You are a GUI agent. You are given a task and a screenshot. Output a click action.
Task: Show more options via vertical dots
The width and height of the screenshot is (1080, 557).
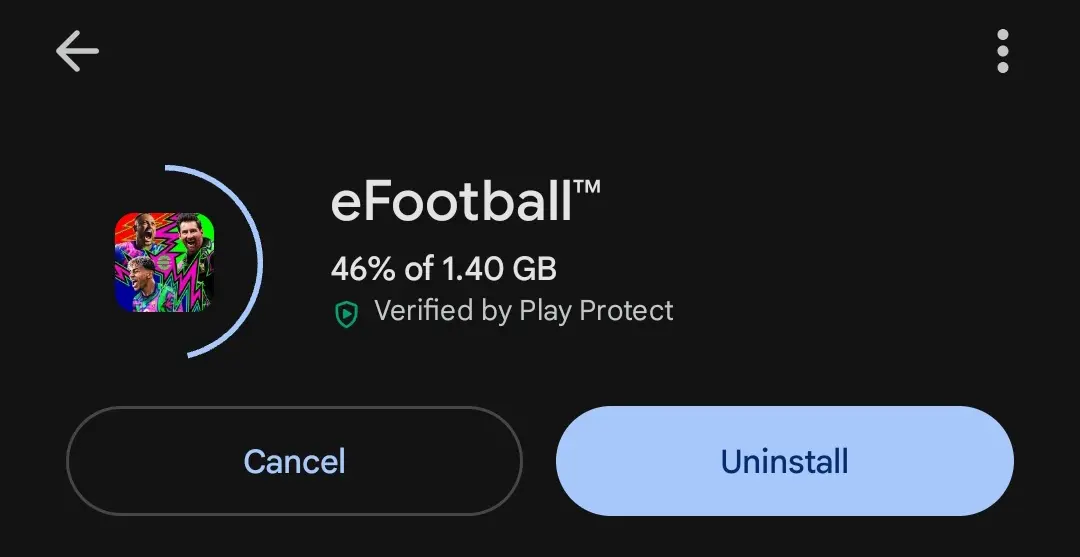coord(1003,51)
